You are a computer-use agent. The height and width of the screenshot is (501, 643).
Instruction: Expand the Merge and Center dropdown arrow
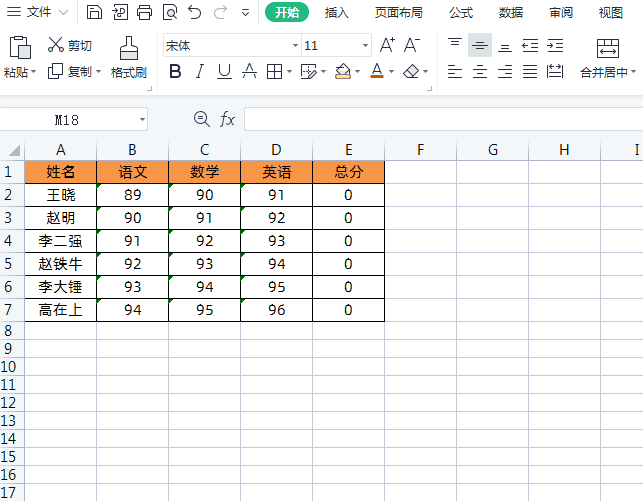[x=634, y=72]
